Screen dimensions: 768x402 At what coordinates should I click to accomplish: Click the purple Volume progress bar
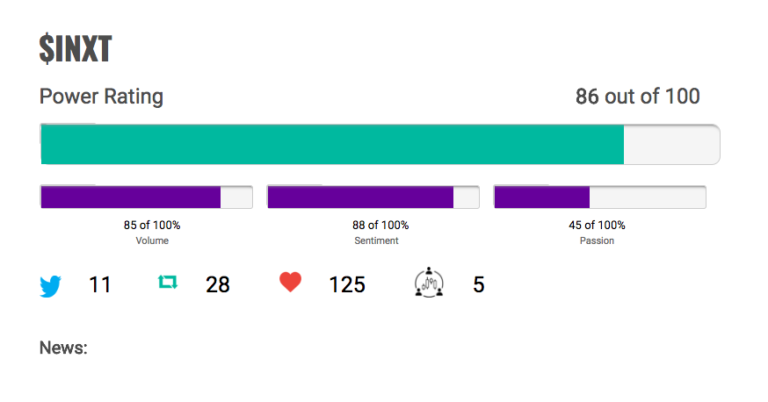point(146,197)
